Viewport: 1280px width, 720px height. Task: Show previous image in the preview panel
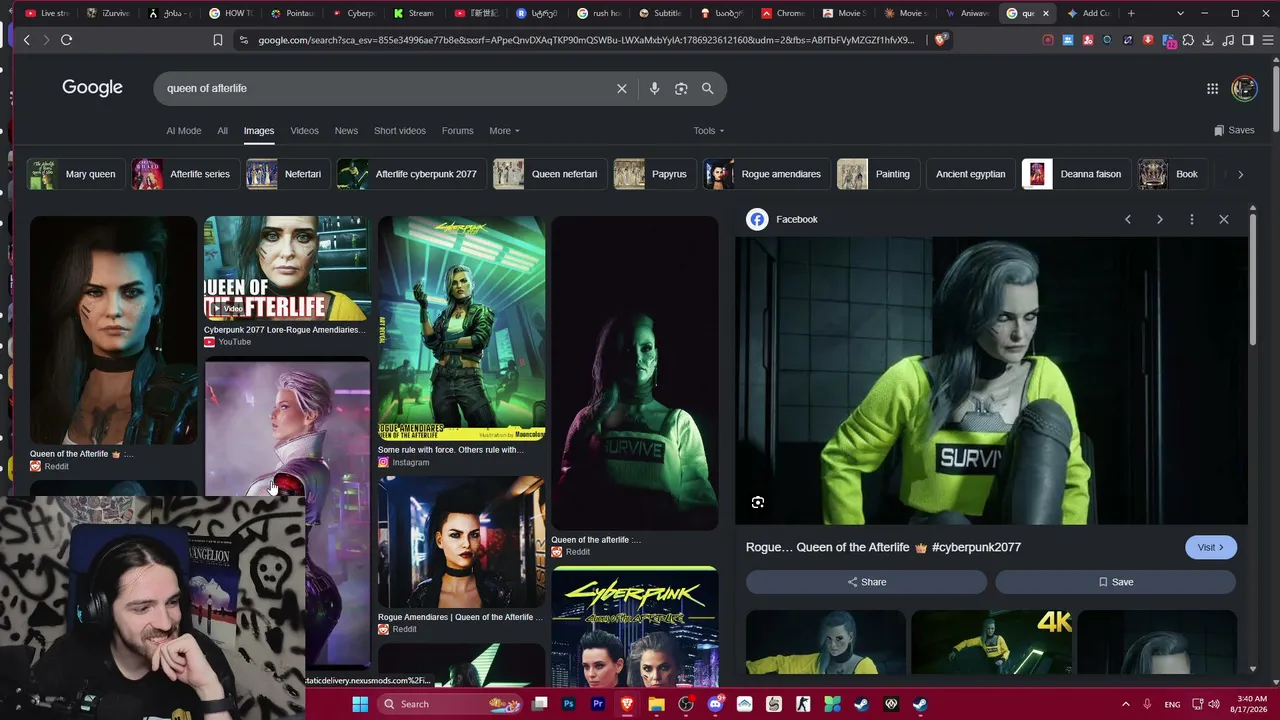[x=1128, y=219]
